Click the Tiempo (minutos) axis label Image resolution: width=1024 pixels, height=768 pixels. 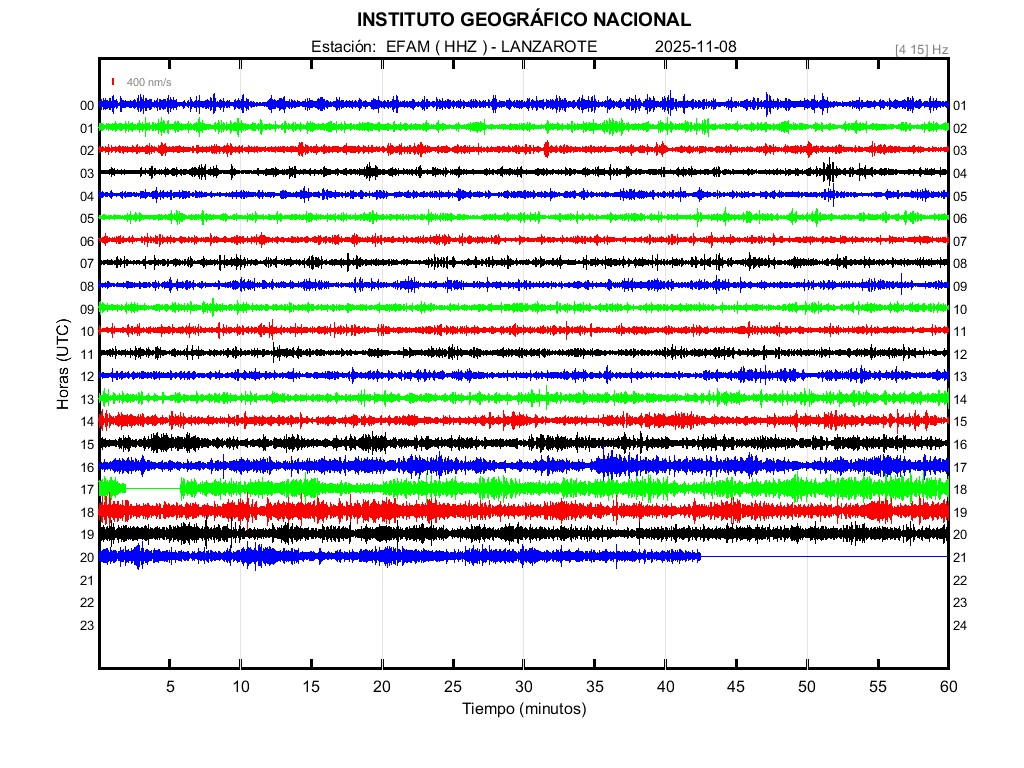click(523, 709)
